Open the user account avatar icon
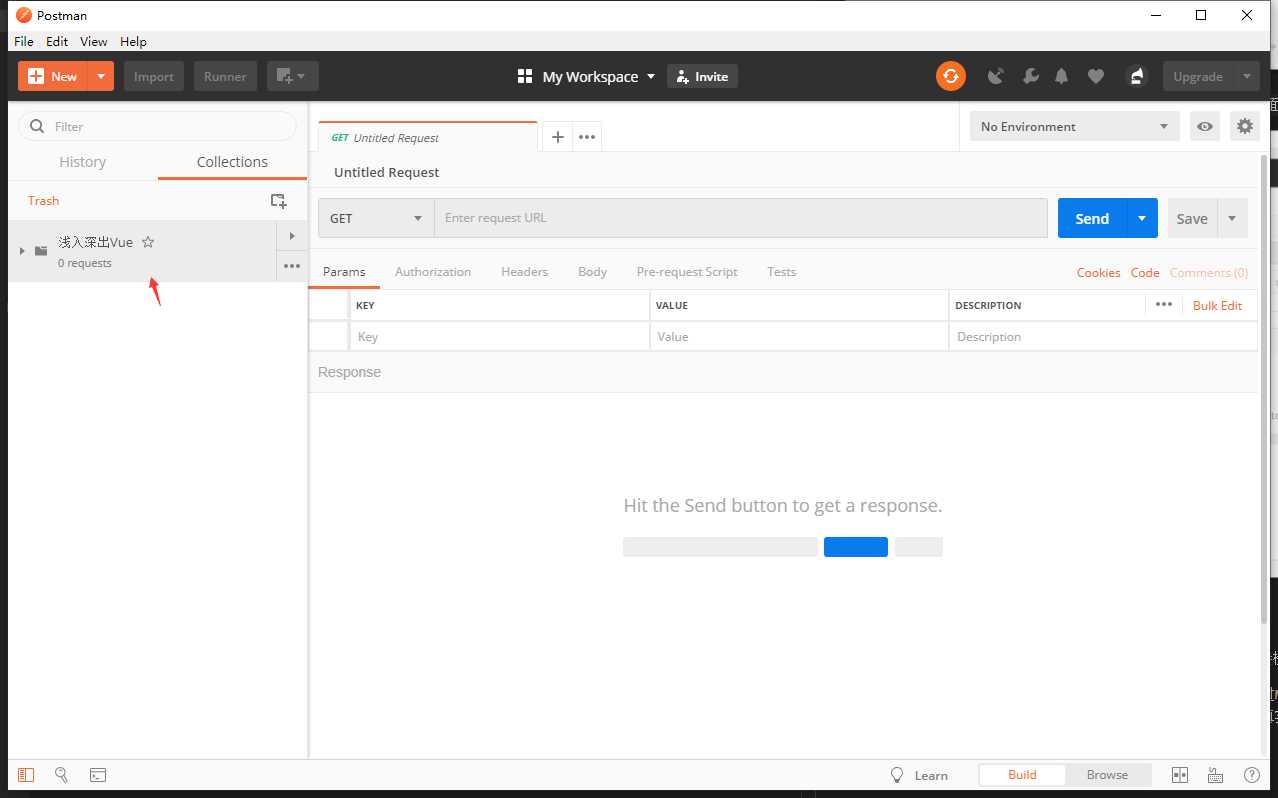The height and width of the screenshot is (798, 1278). click(1136, 76)
